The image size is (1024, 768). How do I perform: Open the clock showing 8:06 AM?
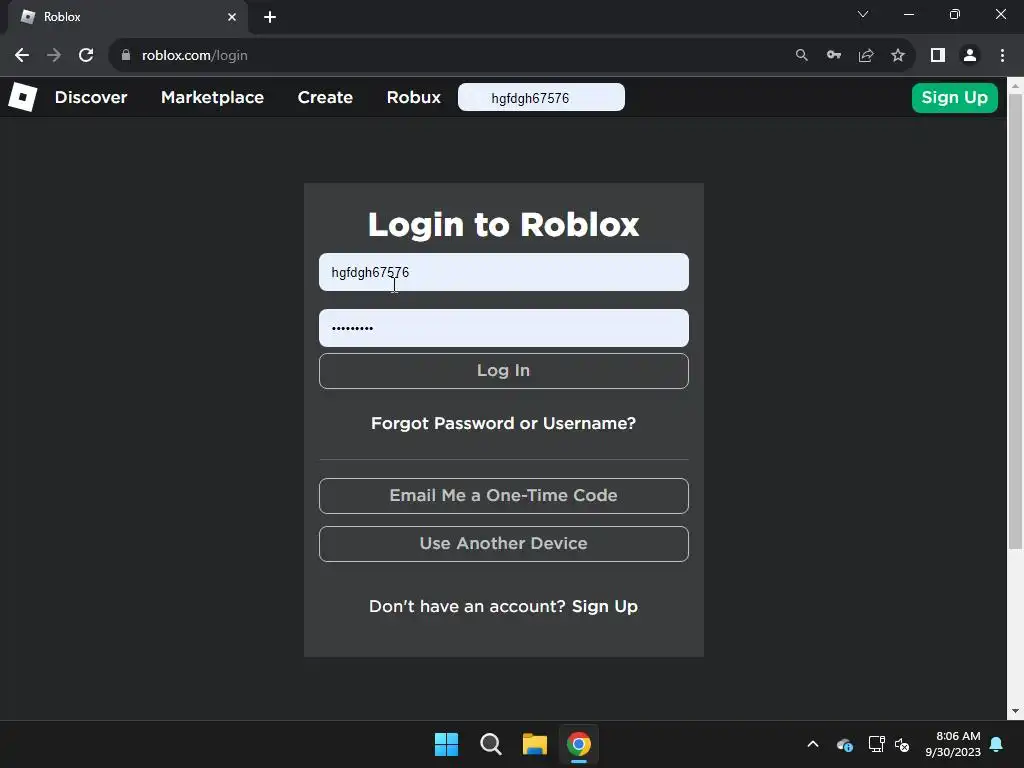[x=953, y=744]
